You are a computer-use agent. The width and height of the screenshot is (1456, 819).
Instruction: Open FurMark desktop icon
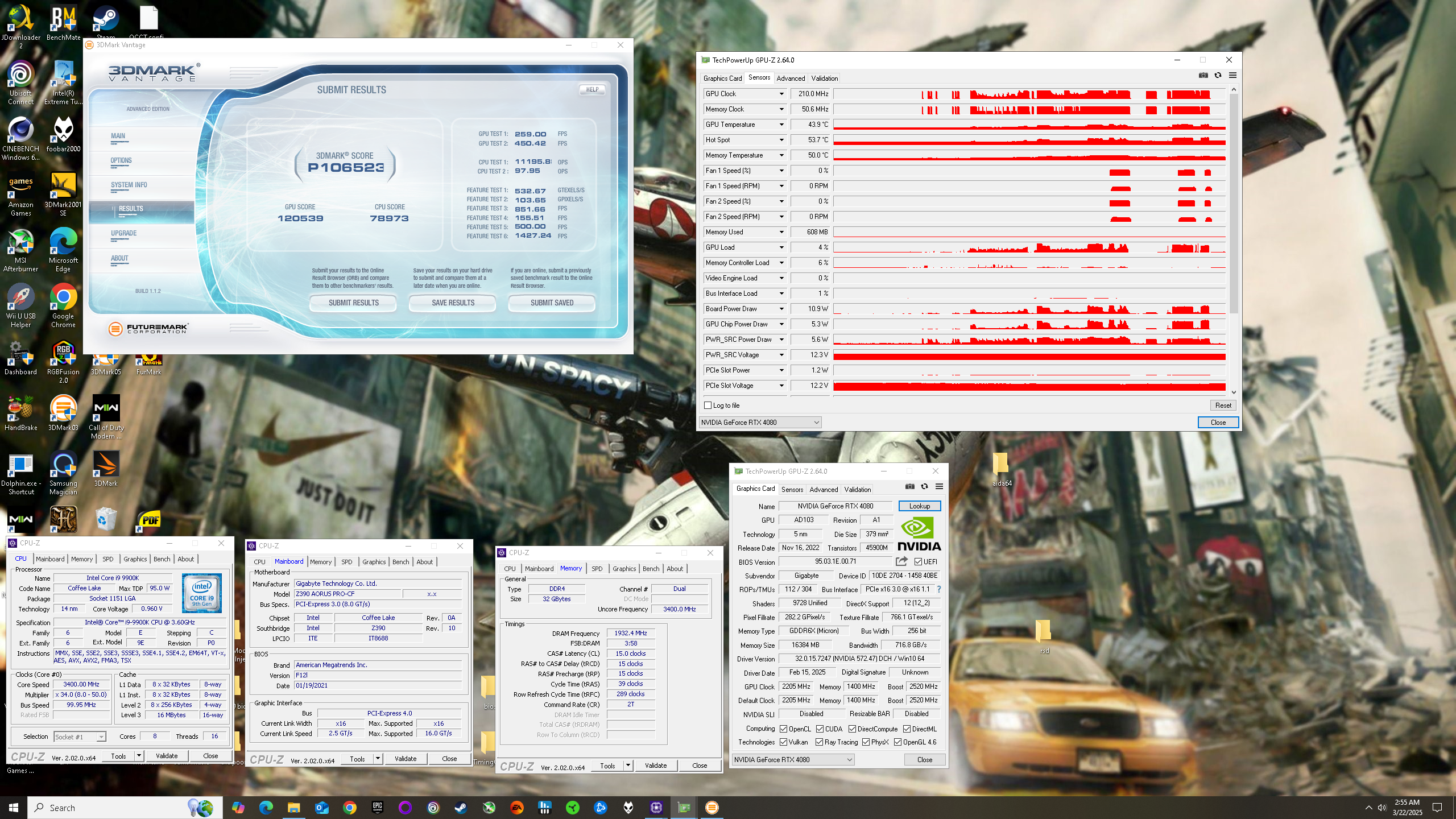[148, 364]
